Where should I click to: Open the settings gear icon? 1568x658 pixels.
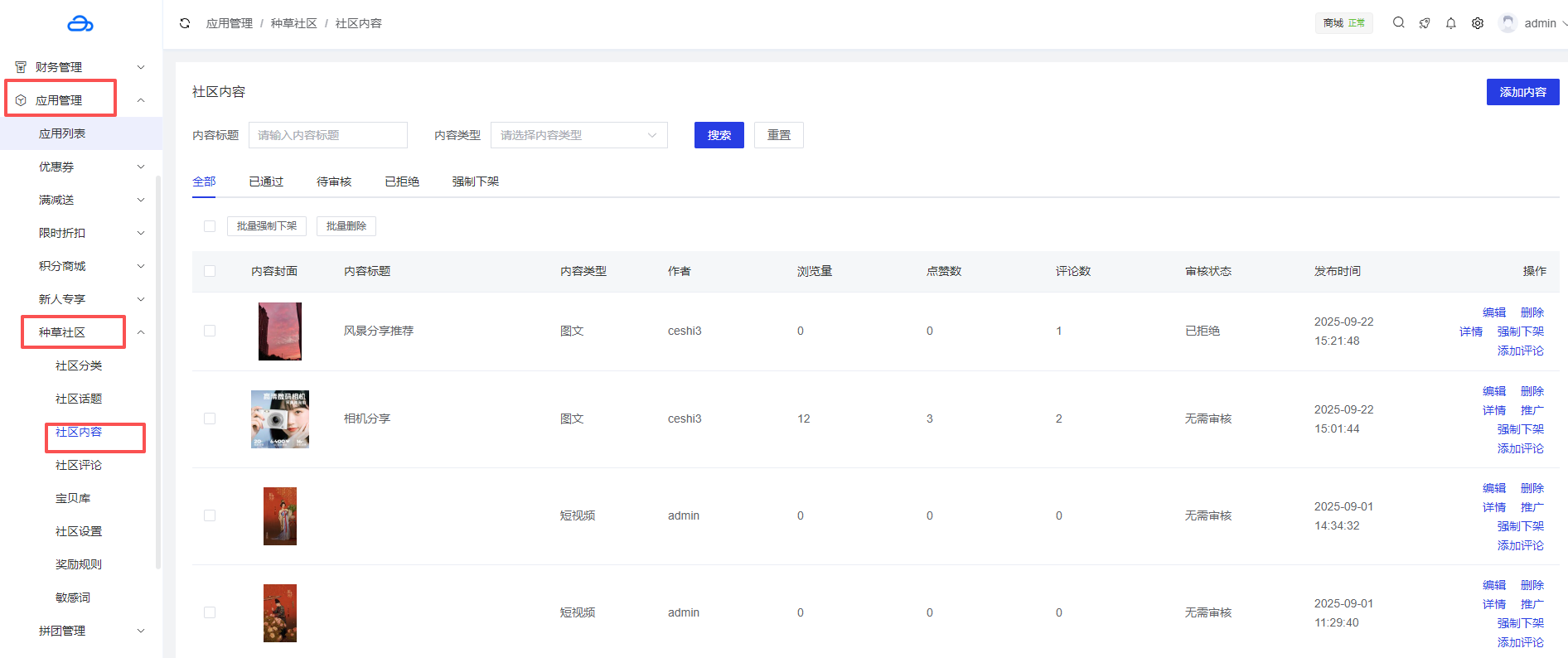coord(1478,23)
